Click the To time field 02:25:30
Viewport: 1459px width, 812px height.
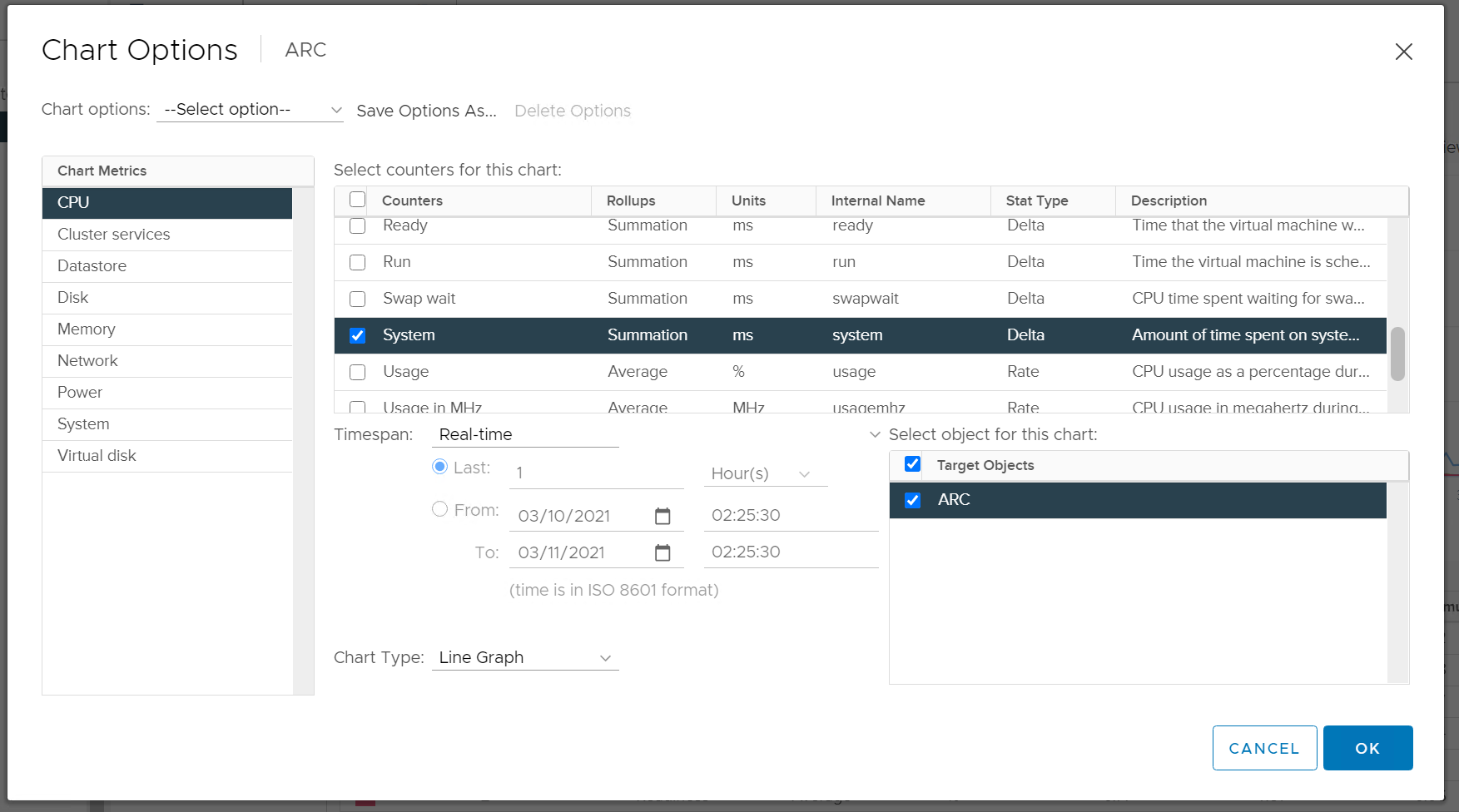pyautogui.click(x=791, y=552)
